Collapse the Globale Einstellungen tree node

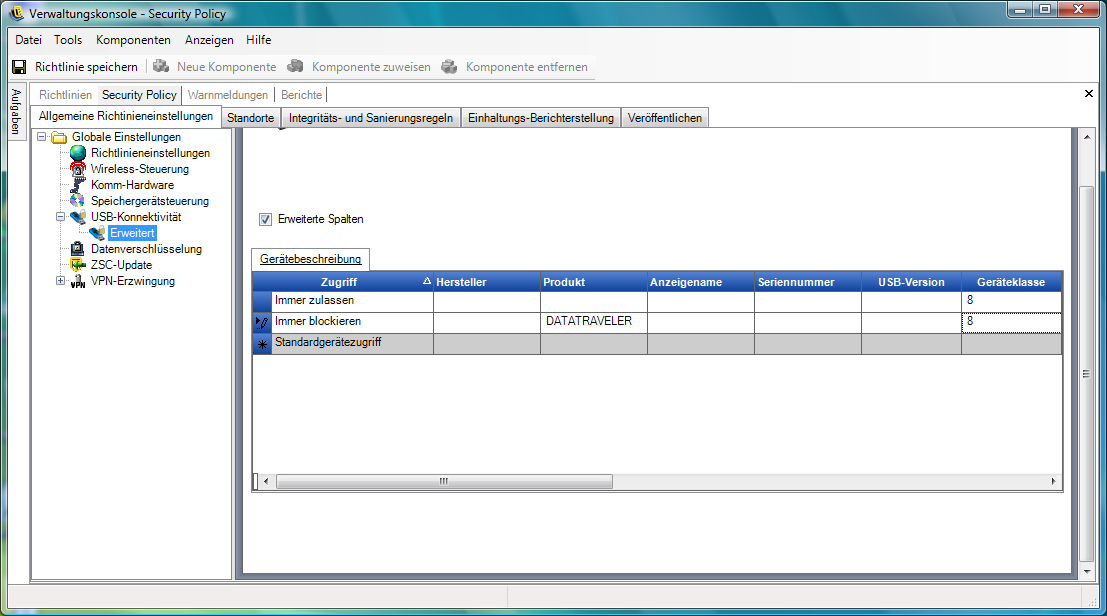coord(42,137)
